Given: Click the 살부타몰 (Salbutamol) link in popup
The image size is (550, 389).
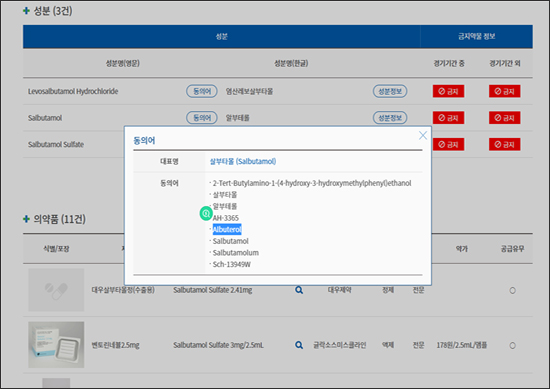Looking at the screenshot, I should click(243, 161).
